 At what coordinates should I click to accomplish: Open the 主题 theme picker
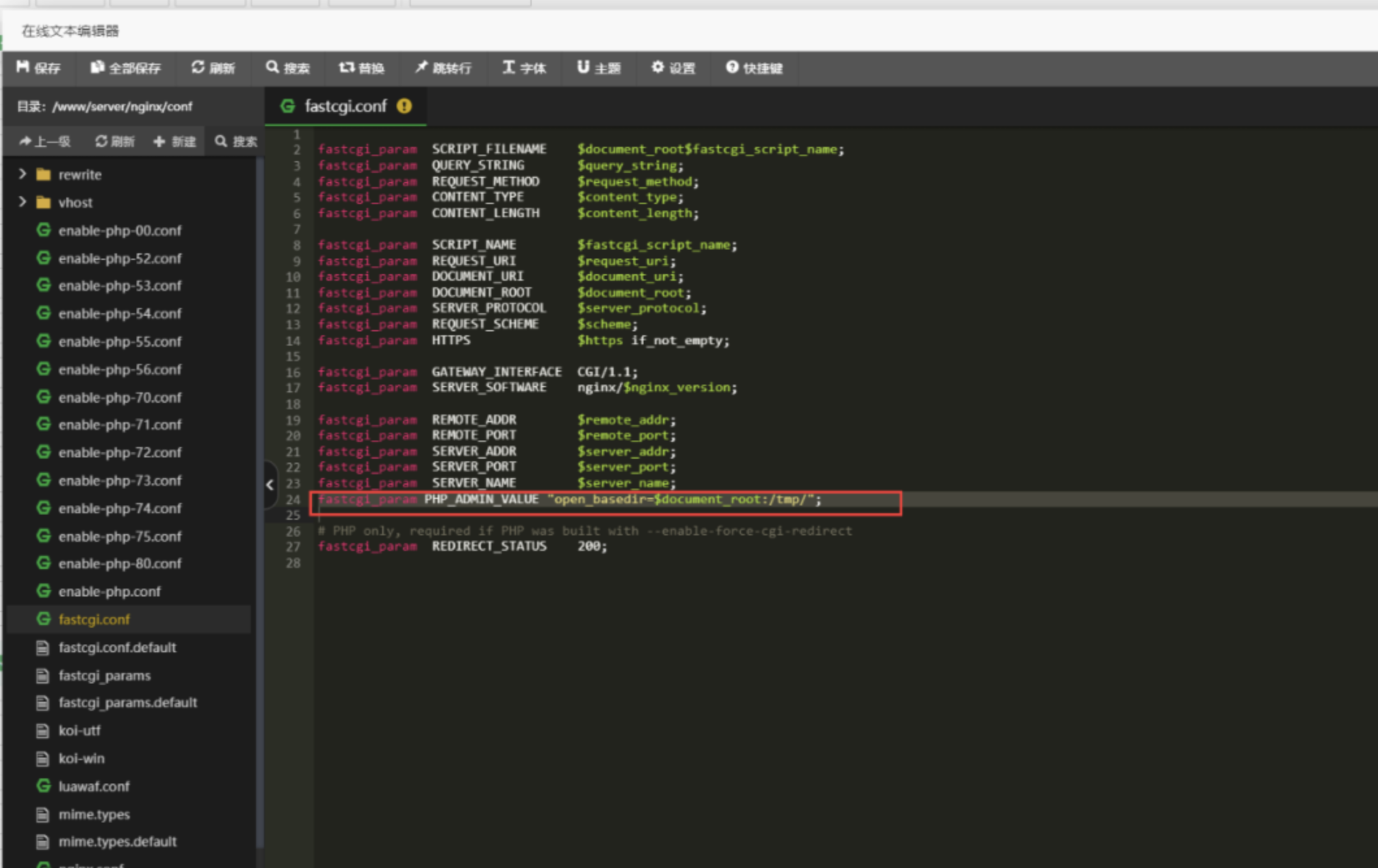click(599, 68)
